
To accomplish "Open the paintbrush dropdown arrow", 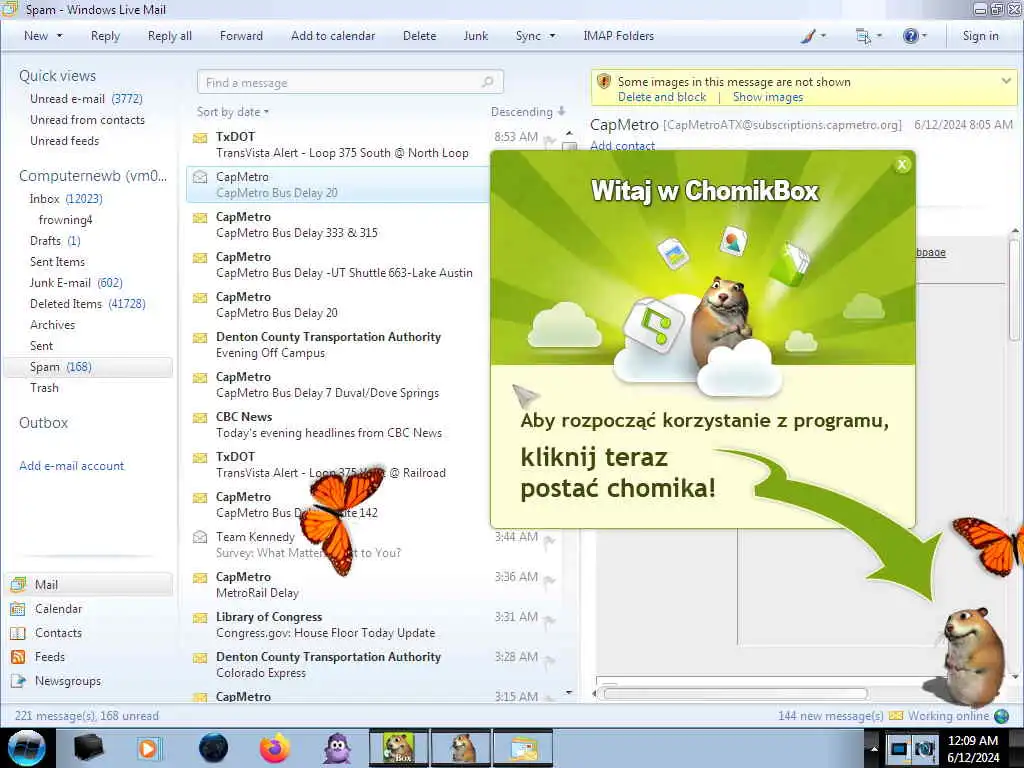I will (822, 36).
